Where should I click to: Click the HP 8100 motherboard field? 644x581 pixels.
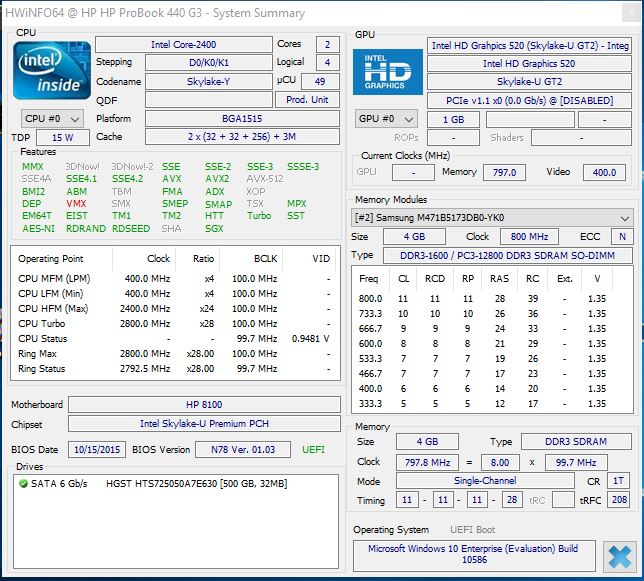point(204,404)
